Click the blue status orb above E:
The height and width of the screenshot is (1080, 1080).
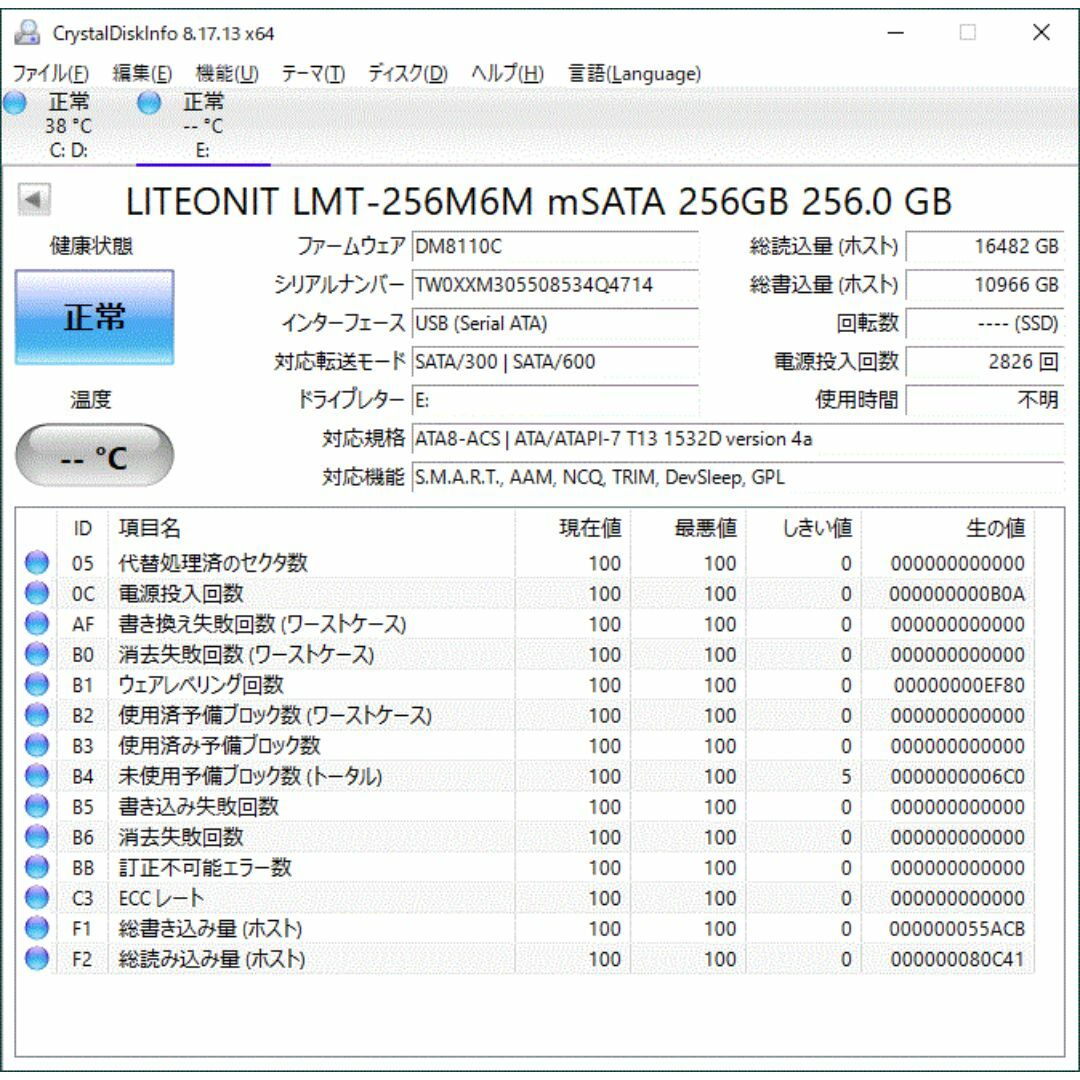[149, 103]
